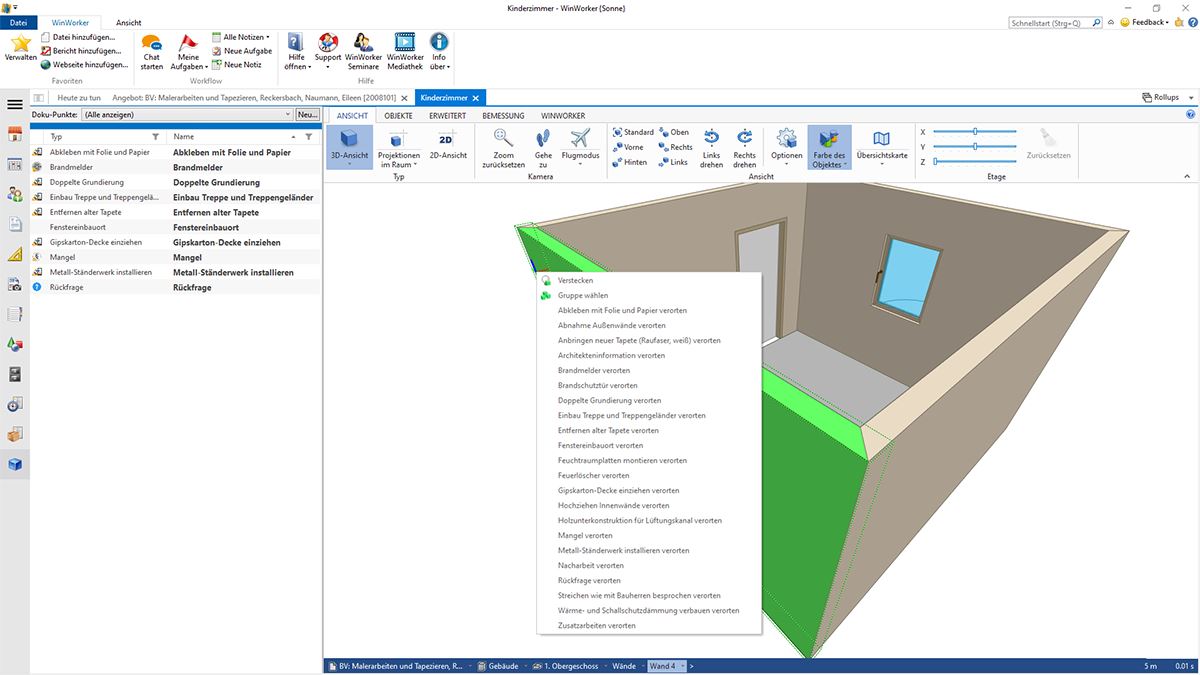Click the camera photo icon in sidebar
Viewport: 1200px width, 675px height.
(14, 285)
